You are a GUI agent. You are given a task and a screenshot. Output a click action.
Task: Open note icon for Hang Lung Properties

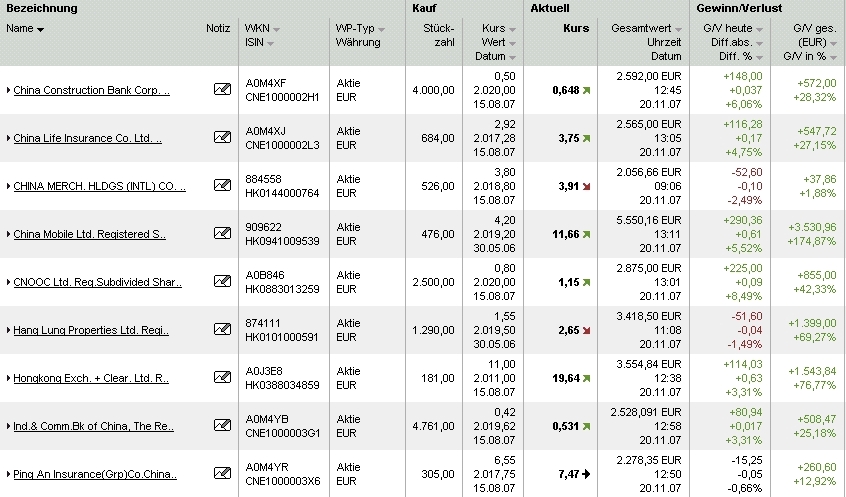tap(222, 330)
